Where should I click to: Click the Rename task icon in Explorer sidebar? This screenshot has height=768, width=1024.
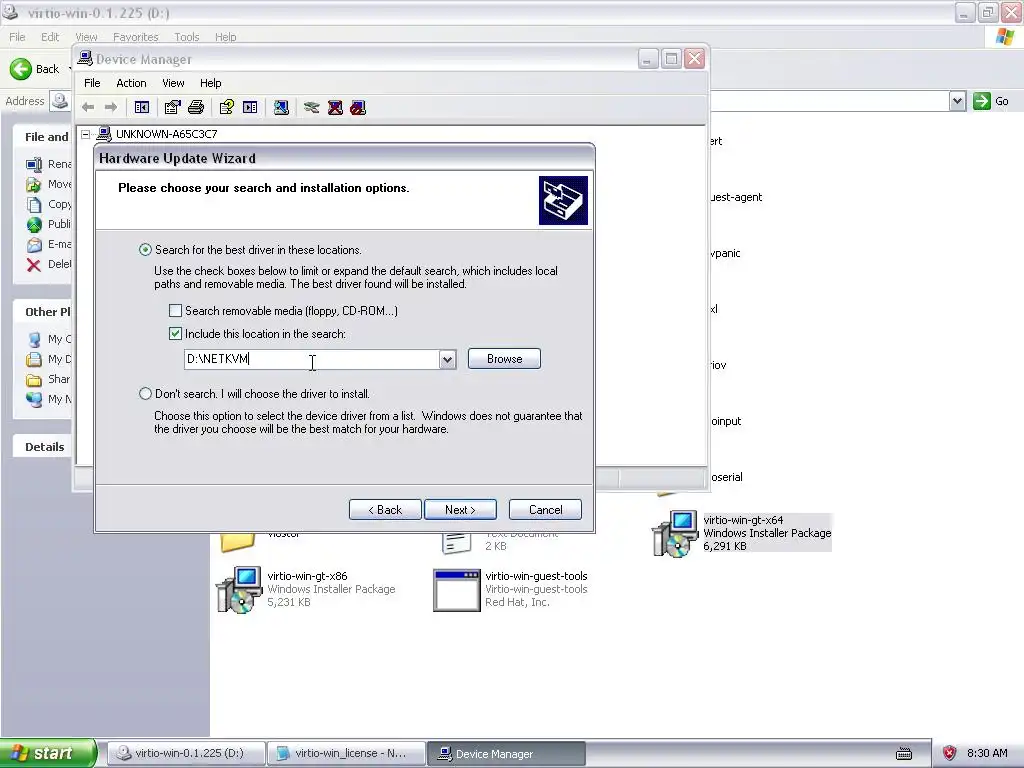click(x=34, y=165)
